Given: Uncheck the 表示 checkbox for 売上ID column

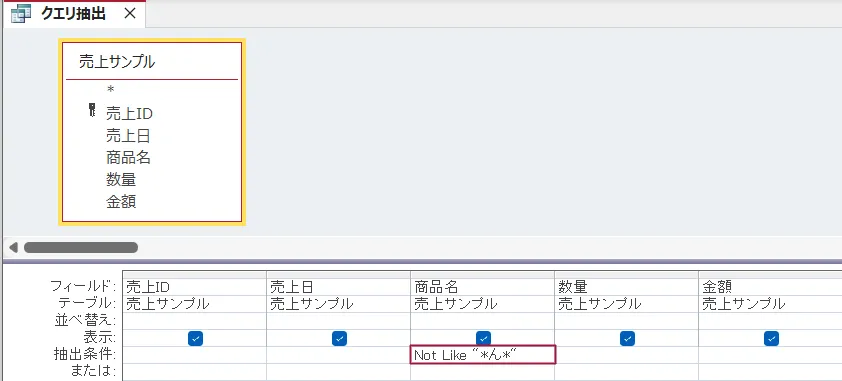Looking at the screenshot, I should [x=195, y=338].
